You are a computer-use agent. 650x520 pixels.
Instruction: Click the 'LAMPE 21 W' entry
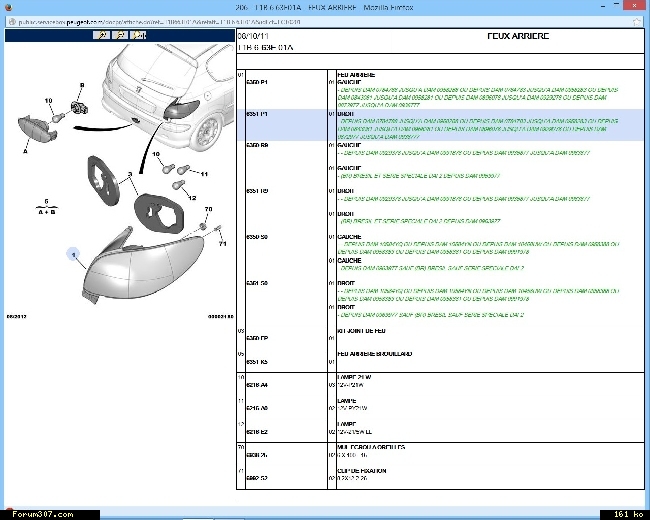pyautogui.click(x=354, y=377)
